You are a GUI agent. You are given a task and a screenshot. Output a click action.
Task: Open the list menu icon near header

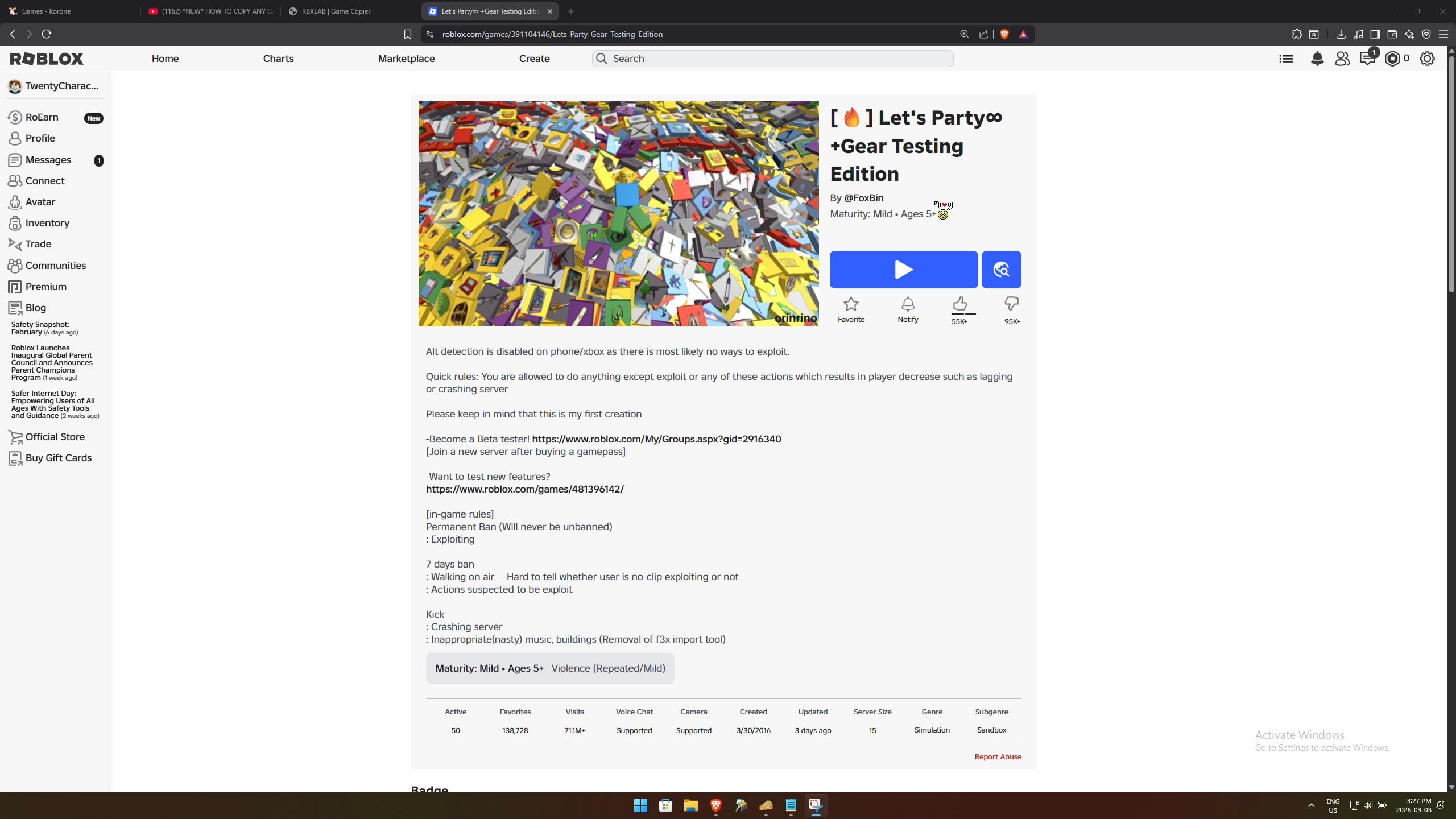point(1286,59)
